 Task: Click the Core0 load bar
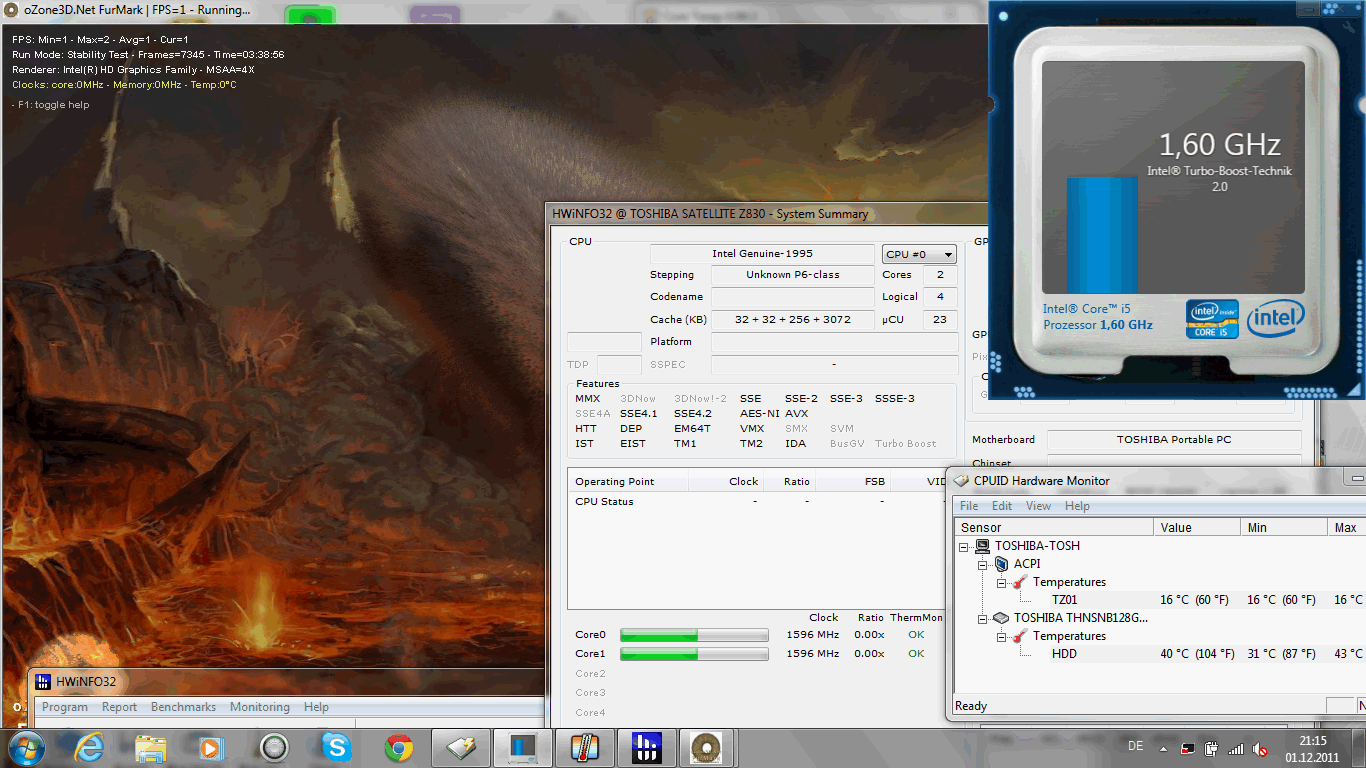point(694,635)
